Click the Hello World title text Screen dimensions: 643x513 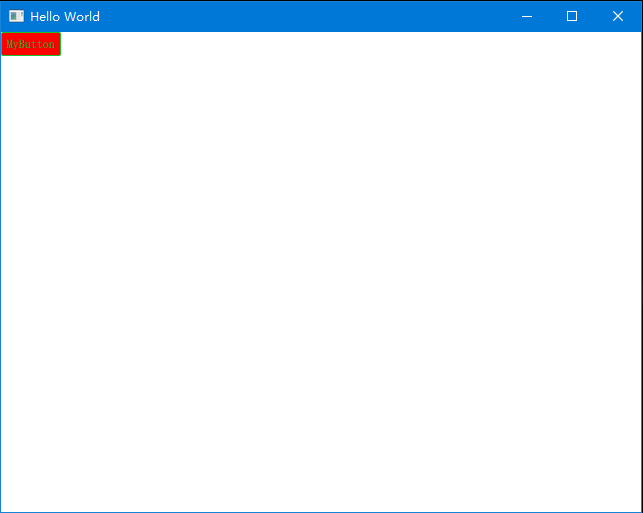click(x=65, y=17)
